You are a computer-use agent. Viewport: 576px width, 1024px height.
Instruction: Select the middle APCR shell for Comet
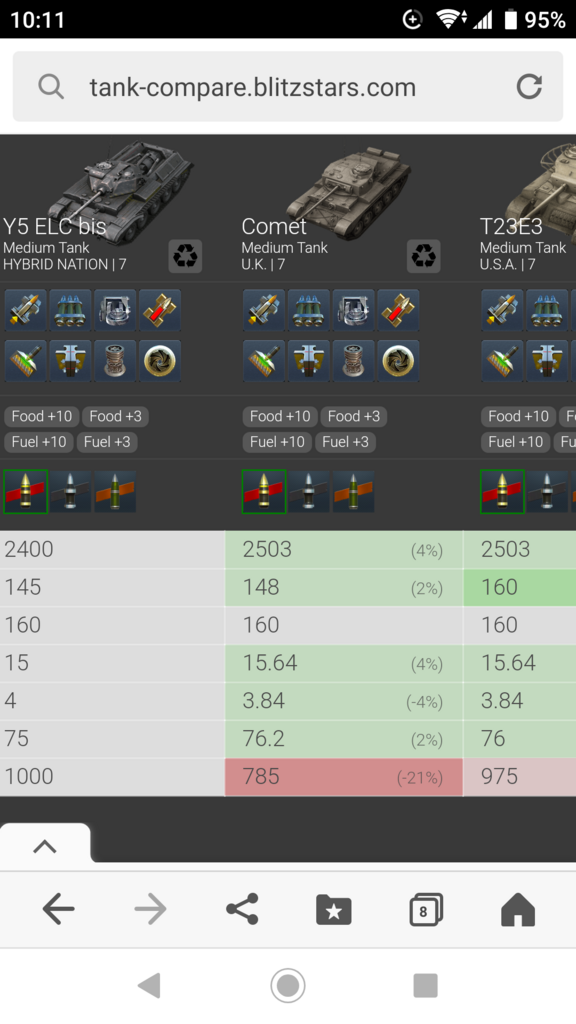pyautogui.click(x=309, y=492)
